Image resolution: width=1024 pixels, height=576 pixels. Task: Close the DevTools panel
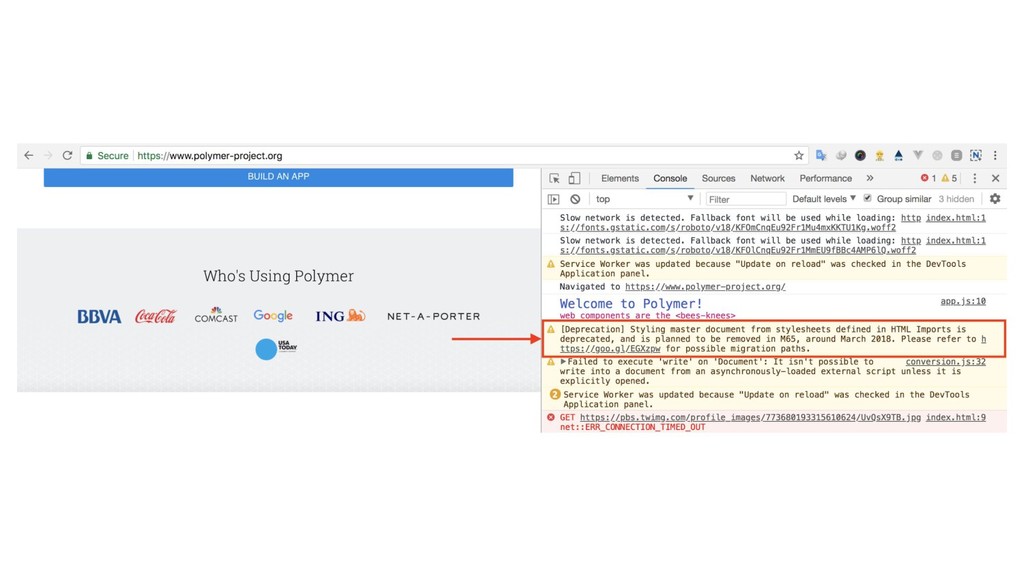(x=995, y=178)
